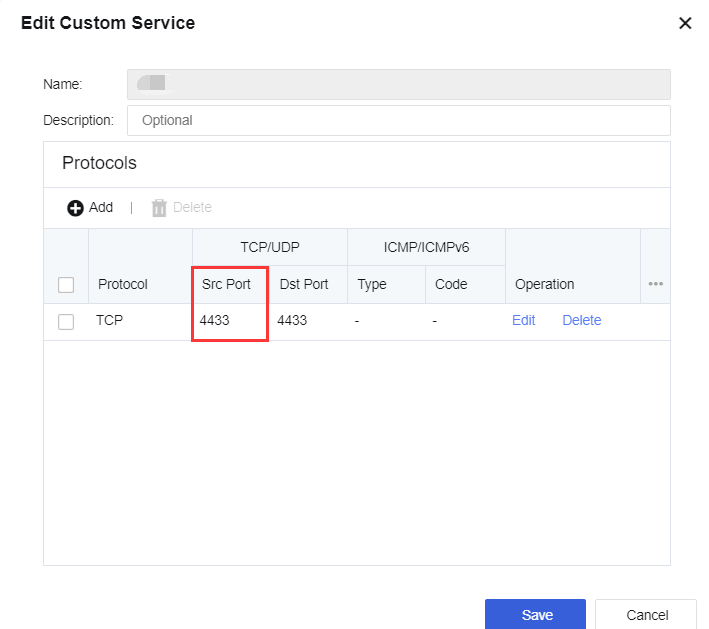Check the TCP row checkbox
Screen dimensions: 709x629
pyautogui.click(x=66, y=321)
